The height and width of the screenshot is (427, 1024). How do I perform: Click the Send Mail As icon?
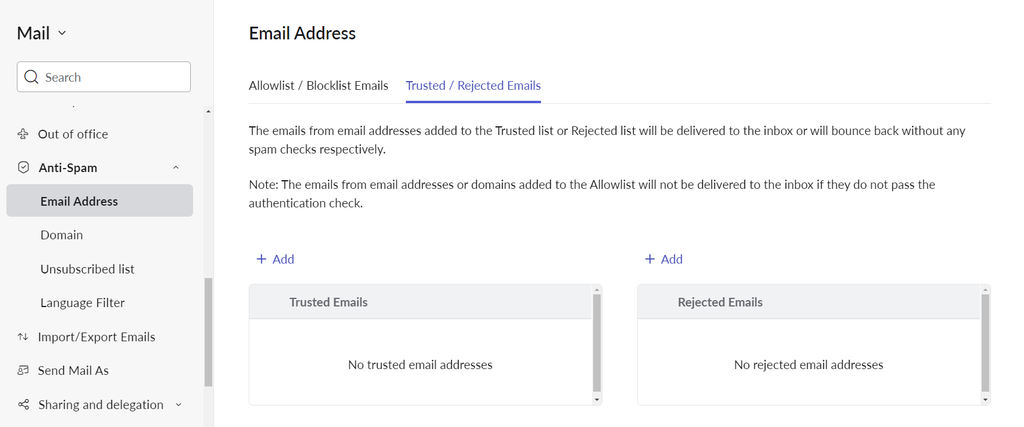23,371
